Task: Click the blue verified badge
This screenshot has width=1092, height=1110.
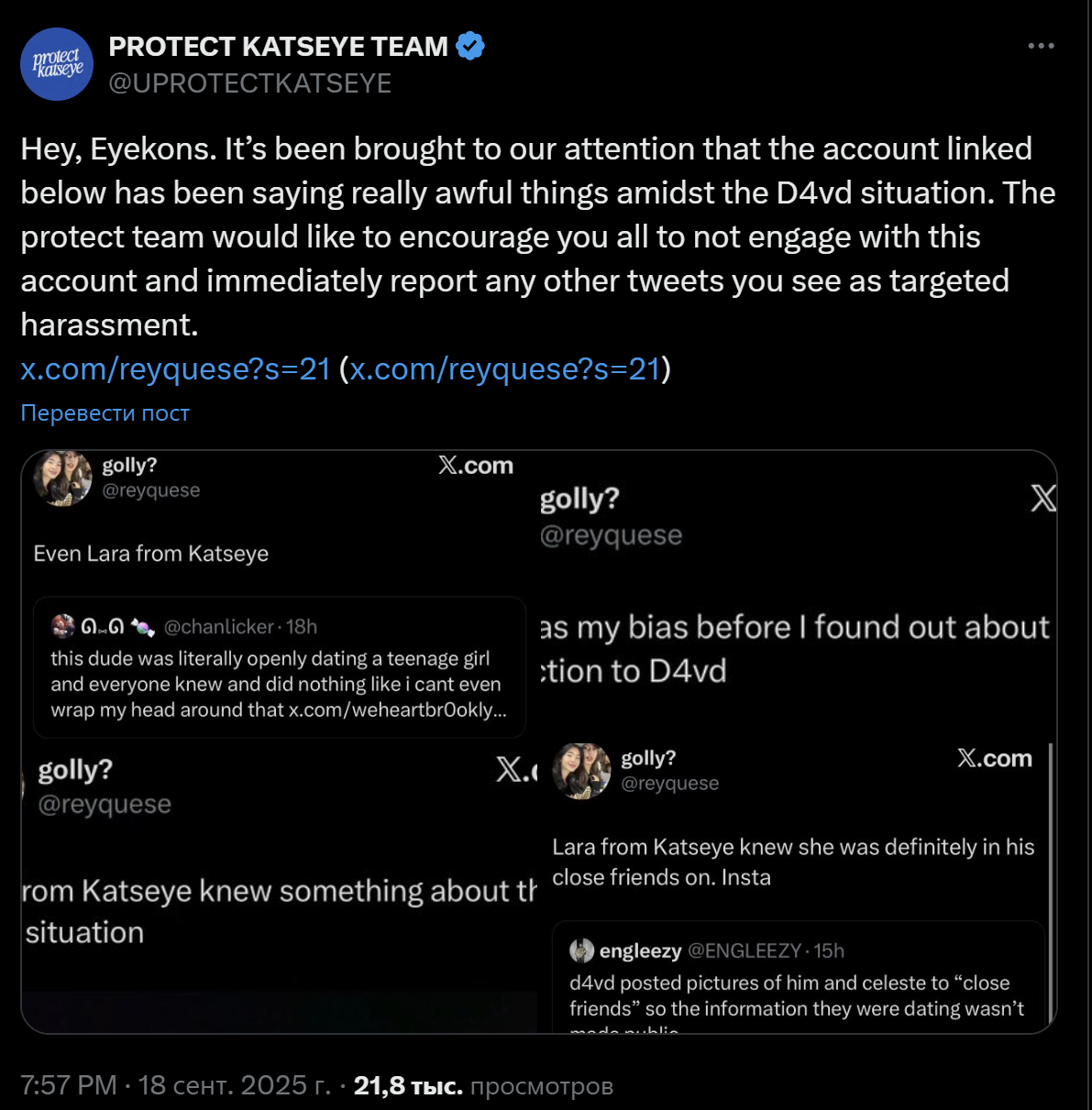Action: (470, 46)
